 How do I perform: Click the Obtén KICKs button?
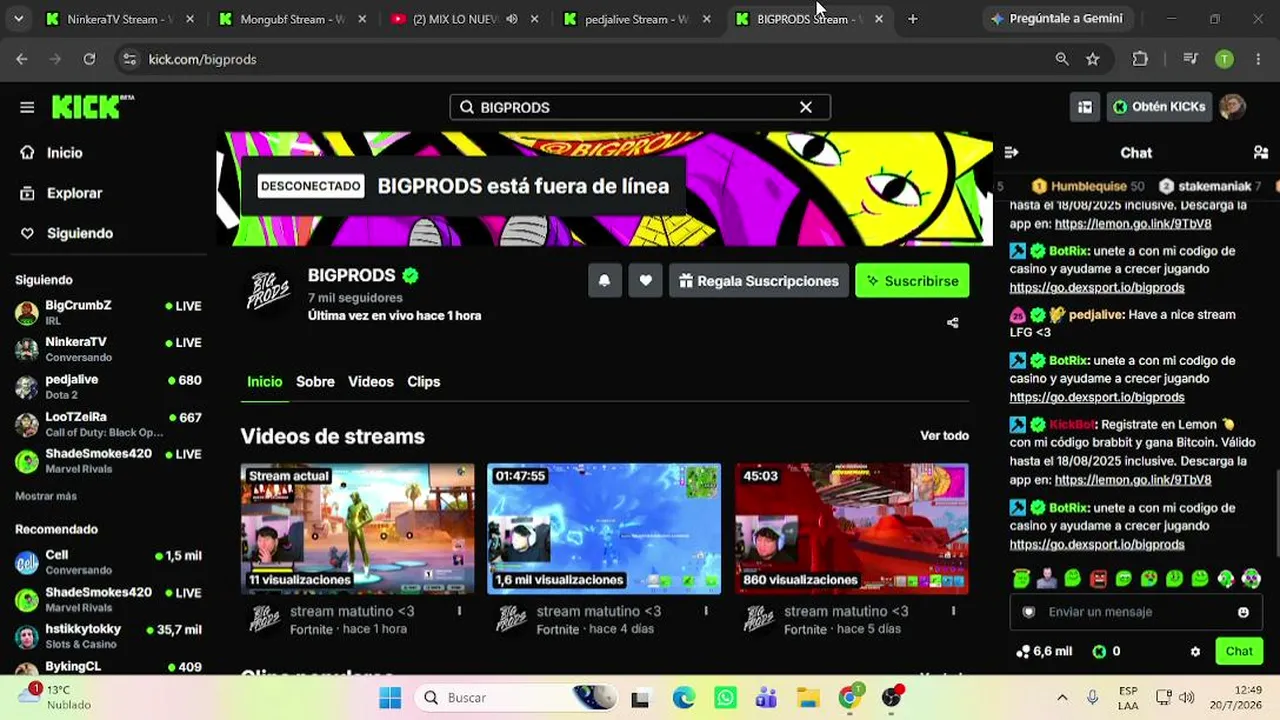(1159, 107)
